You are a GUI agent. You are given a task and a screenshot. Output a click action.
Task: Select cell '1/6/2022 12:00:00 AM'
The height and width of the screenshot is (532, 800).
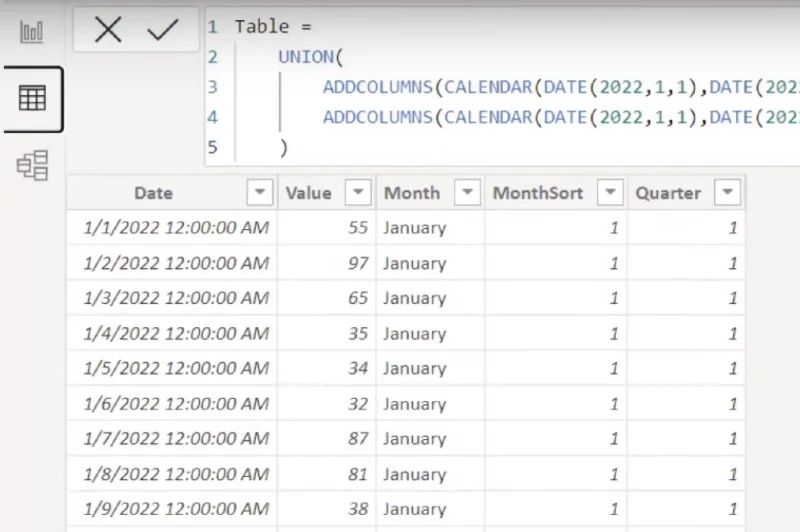[x=172, y=403]
